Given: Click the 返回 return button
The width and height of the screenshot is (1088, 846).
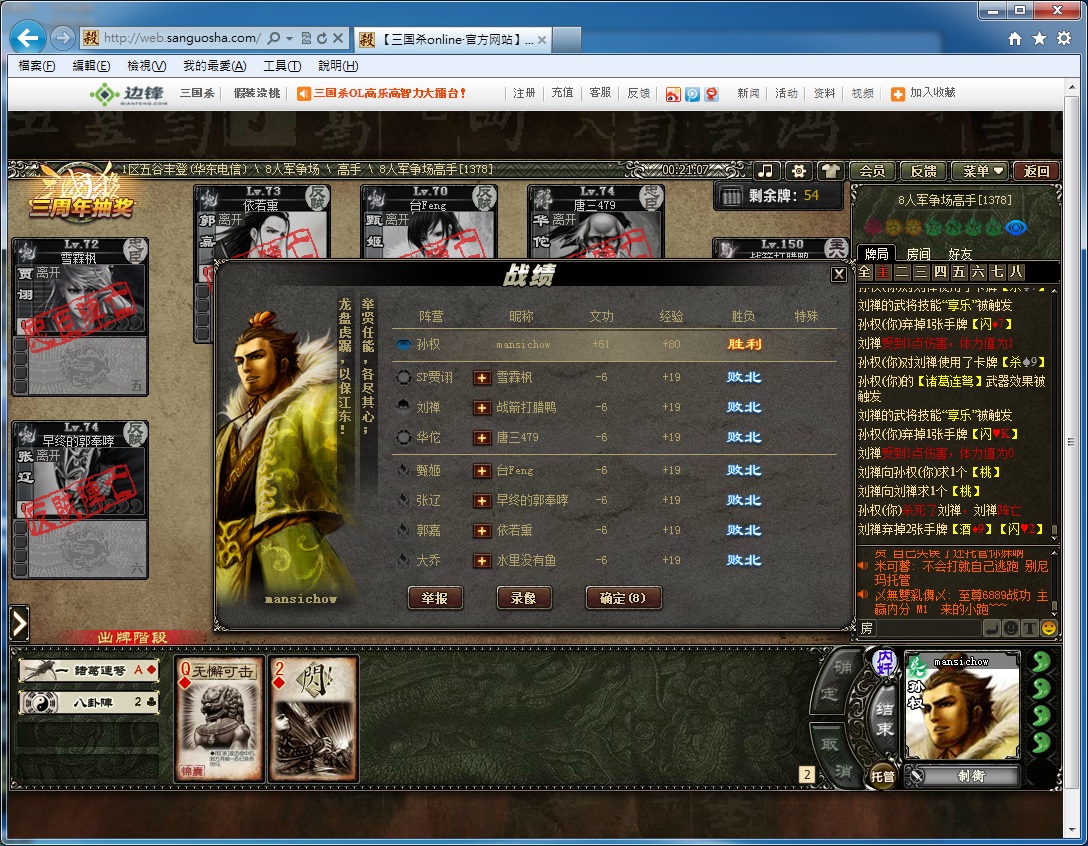Looking at the screenshot, I should tap(1036, 171).
